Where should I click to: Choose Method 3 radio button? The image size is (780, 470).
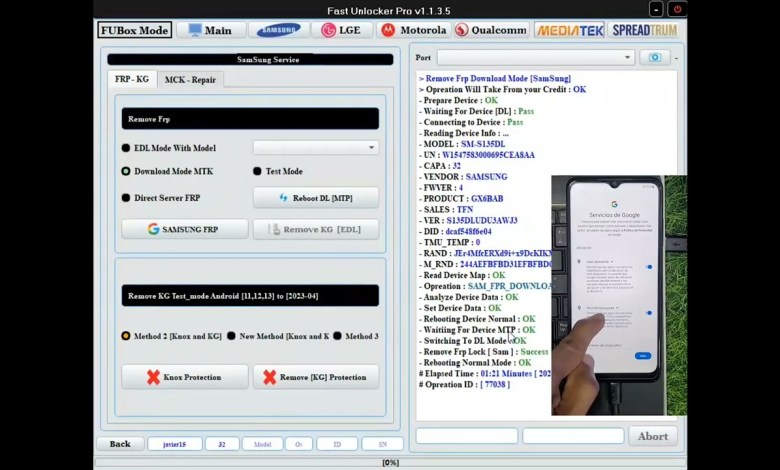356,336
